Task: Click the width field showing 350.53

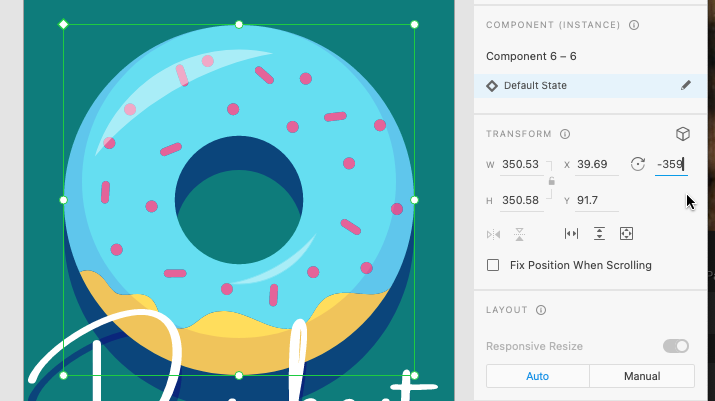Action: [x=520, y=165]
